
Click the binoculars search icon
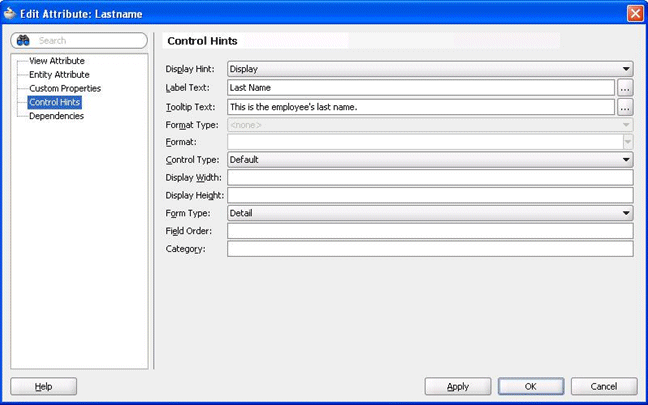point(23,40)
